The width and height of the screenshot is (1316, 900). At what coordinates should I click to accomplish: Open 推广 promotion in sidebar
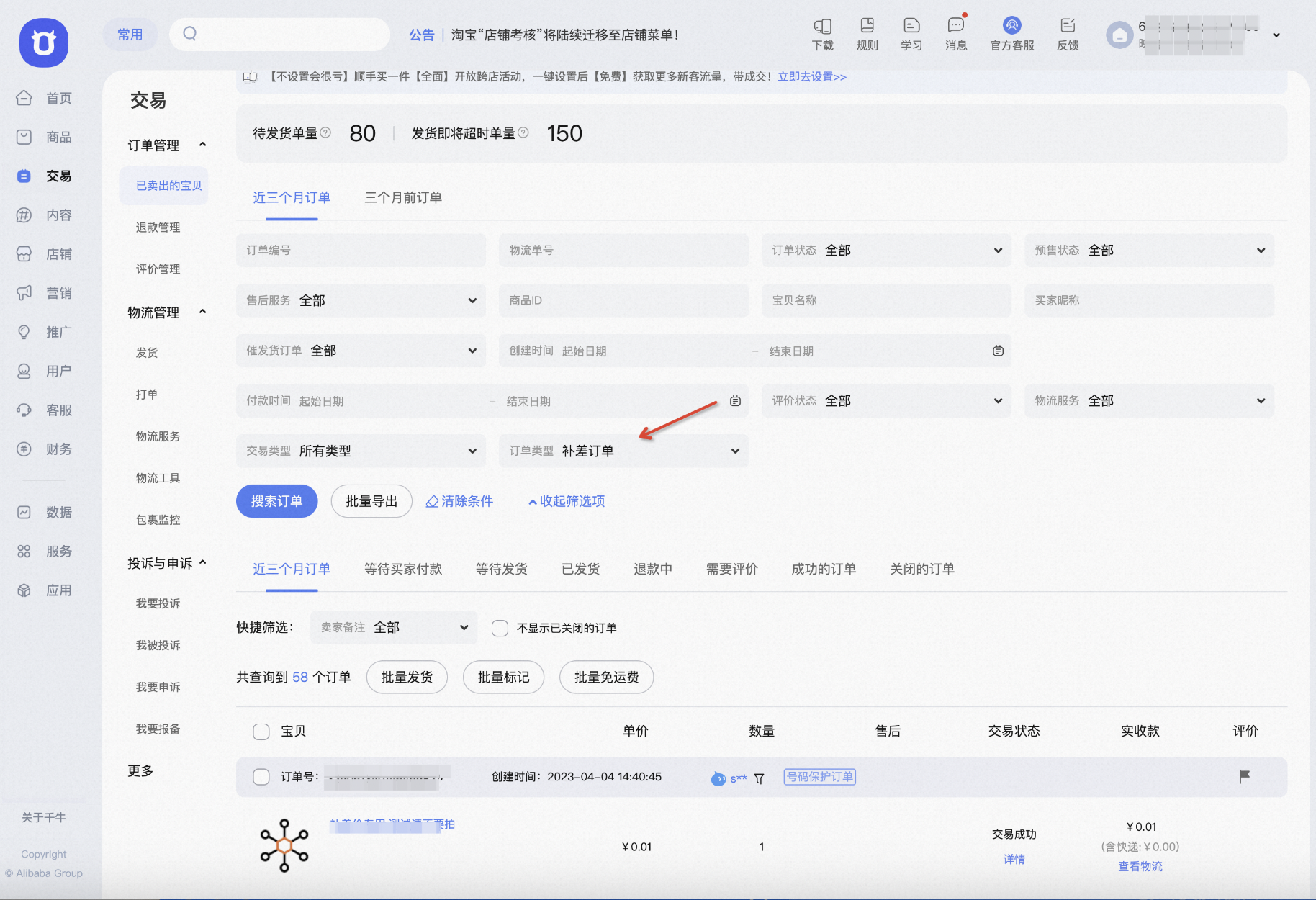[x=45, y=332]
